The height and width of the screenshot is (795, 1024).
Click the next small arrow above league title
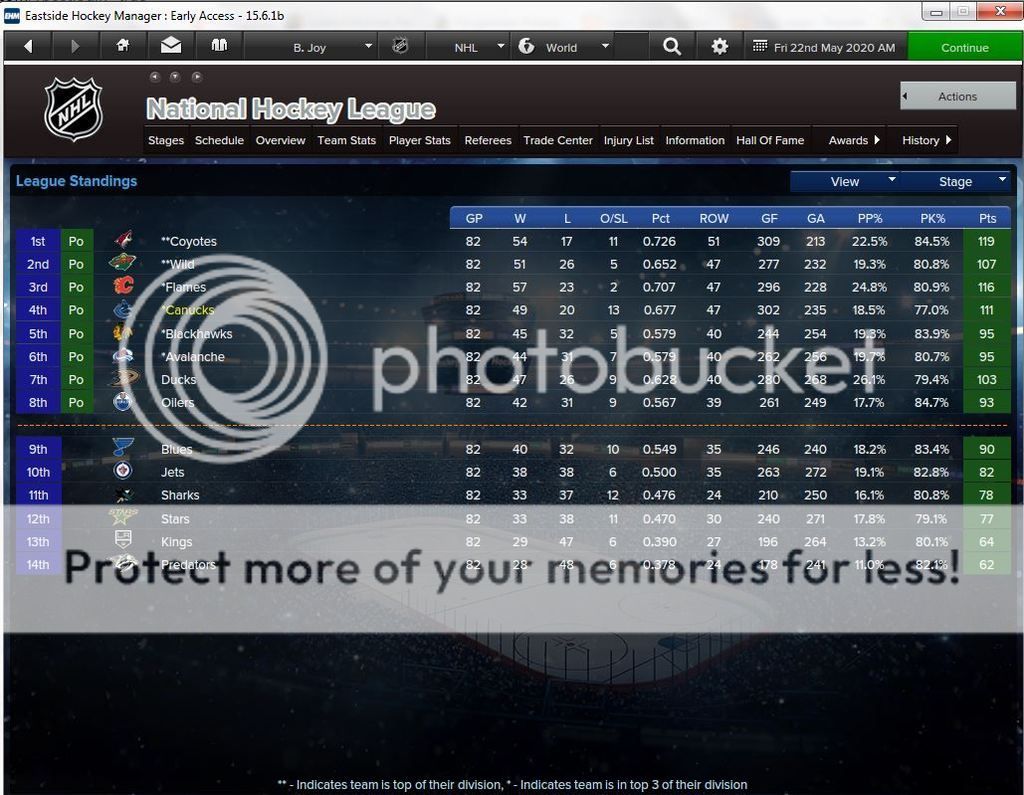(197, 76)
